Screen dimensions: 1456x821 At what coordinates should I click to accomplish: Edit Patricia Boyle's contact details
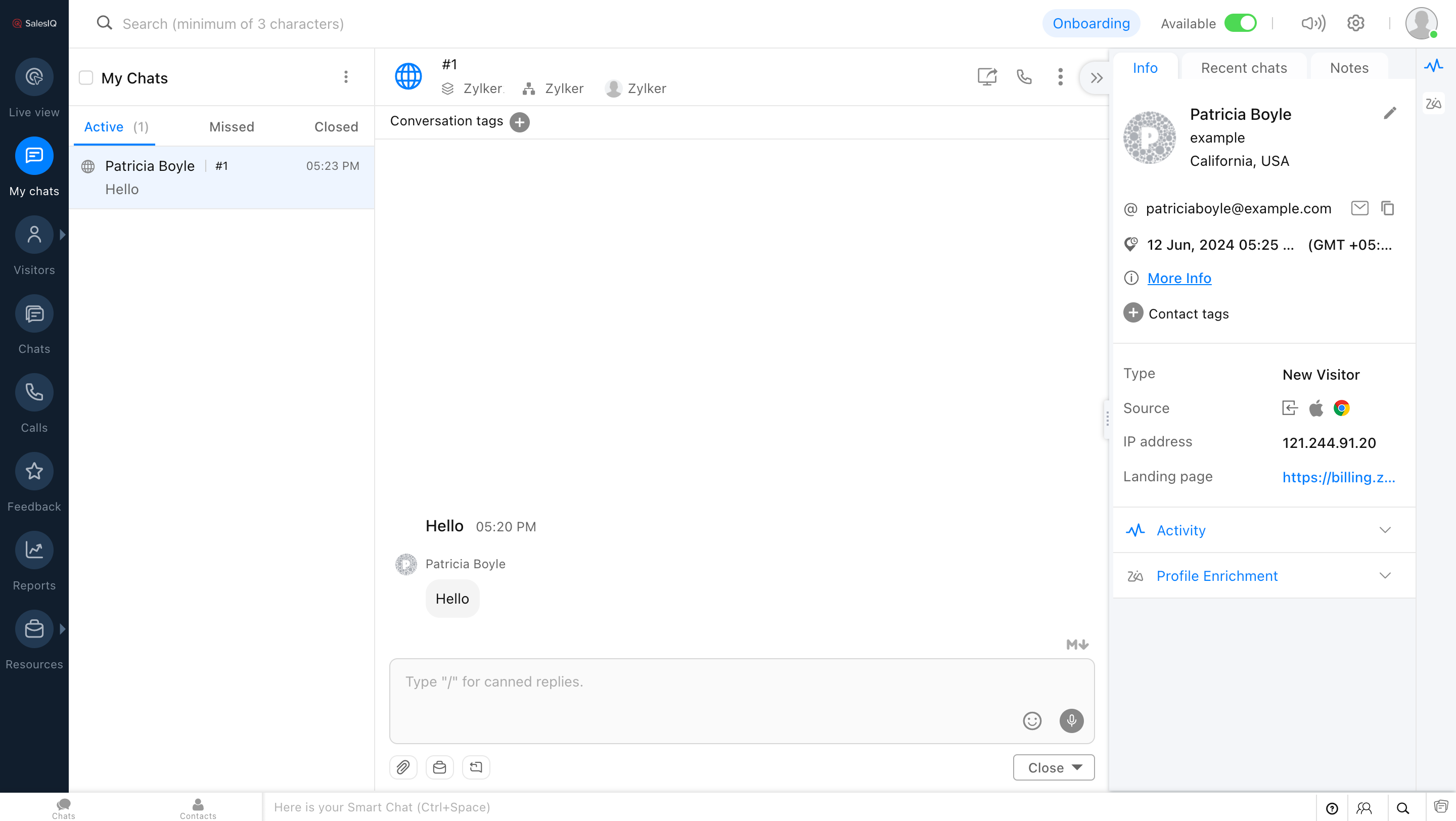pos(1391,114)
